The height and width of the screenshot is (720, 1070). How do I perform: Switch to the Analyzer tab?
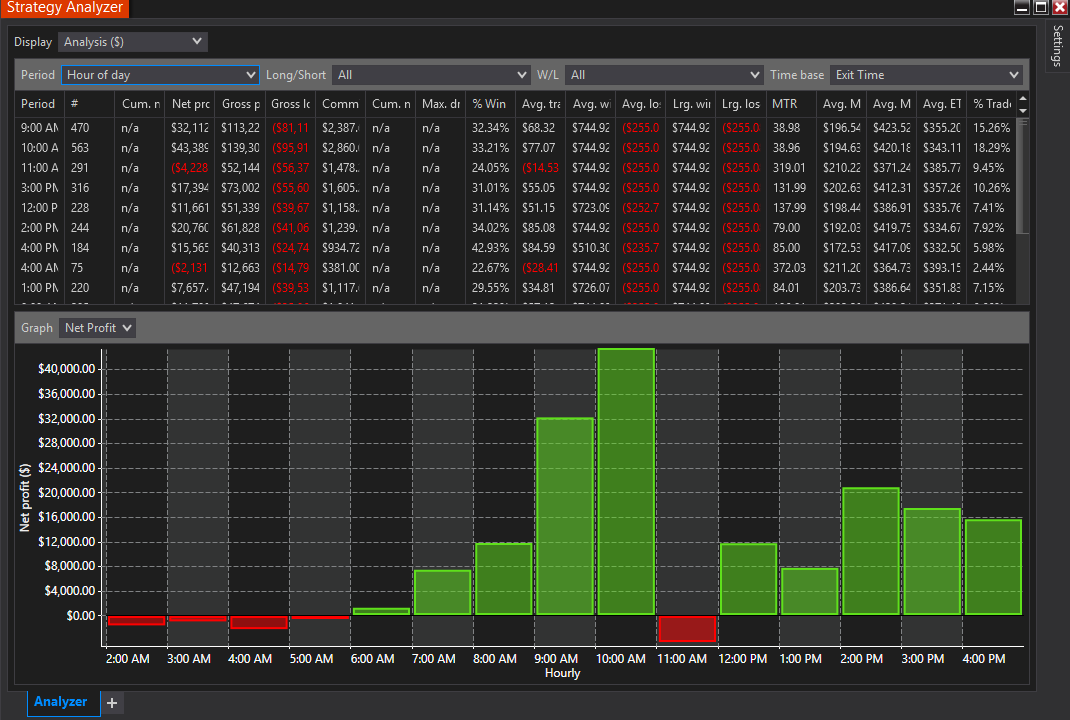pos(61,702)
